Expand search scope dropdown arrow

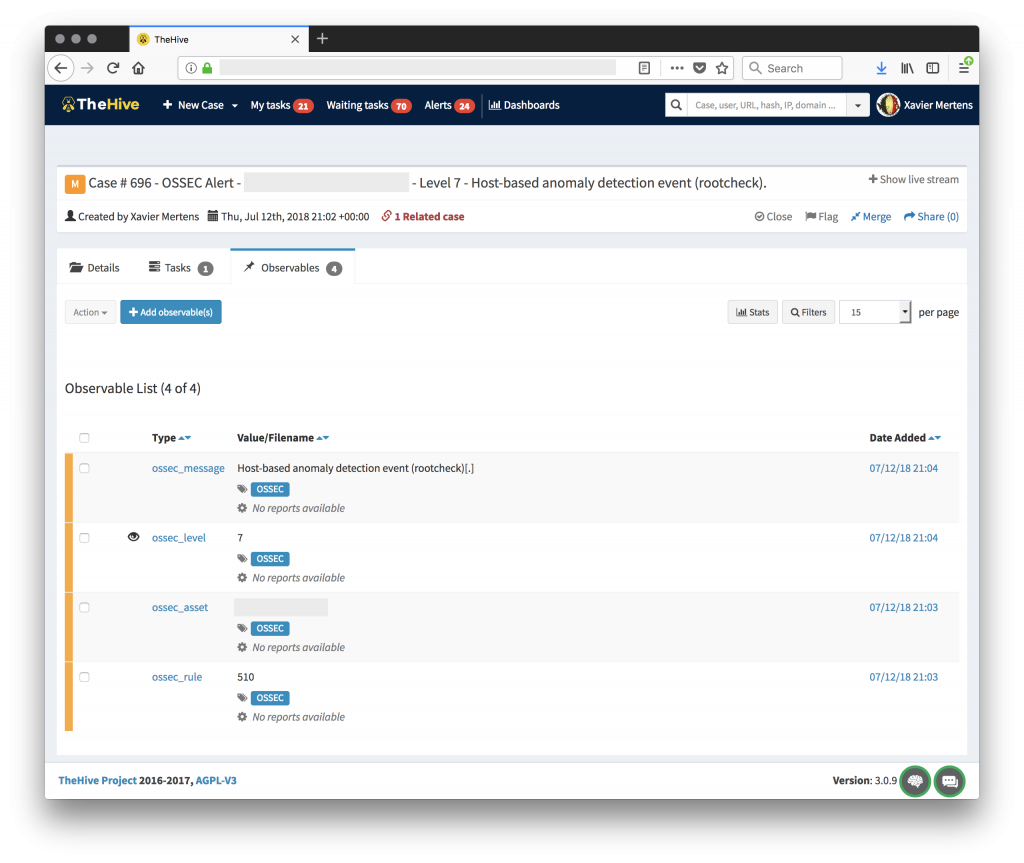pos(857,105)
